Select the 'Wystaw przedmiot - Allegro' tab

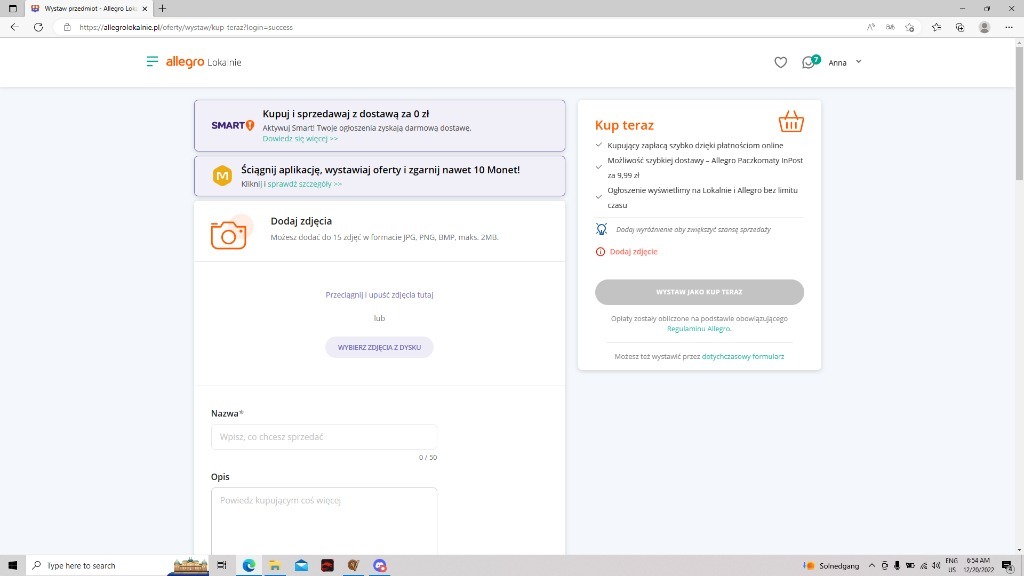pos(89,8)
